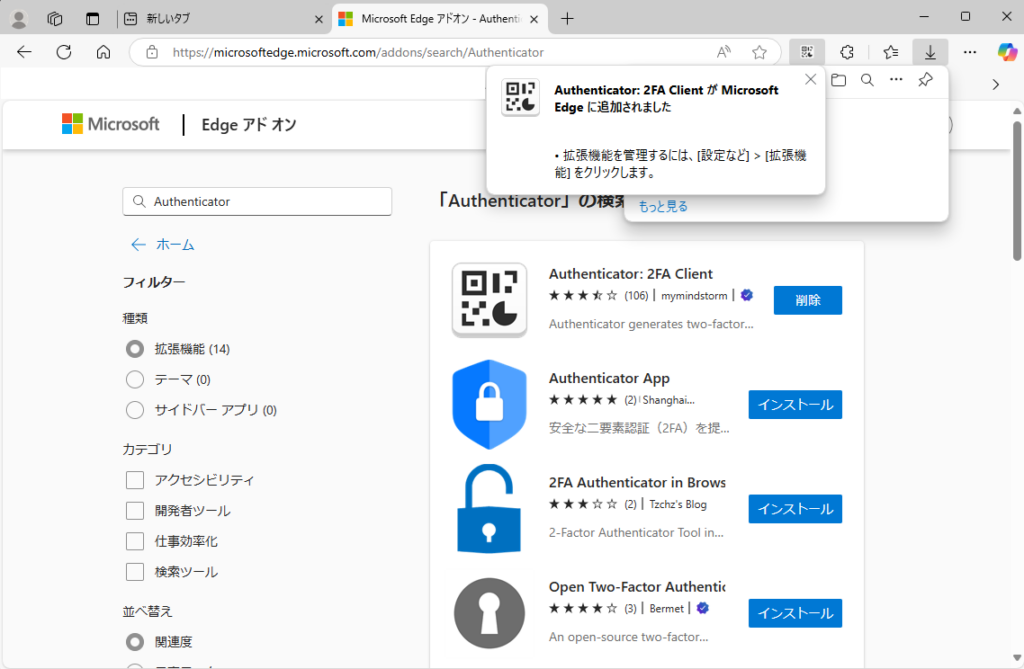Open more options in downloads panel
1024x669 pixels.
896,80
